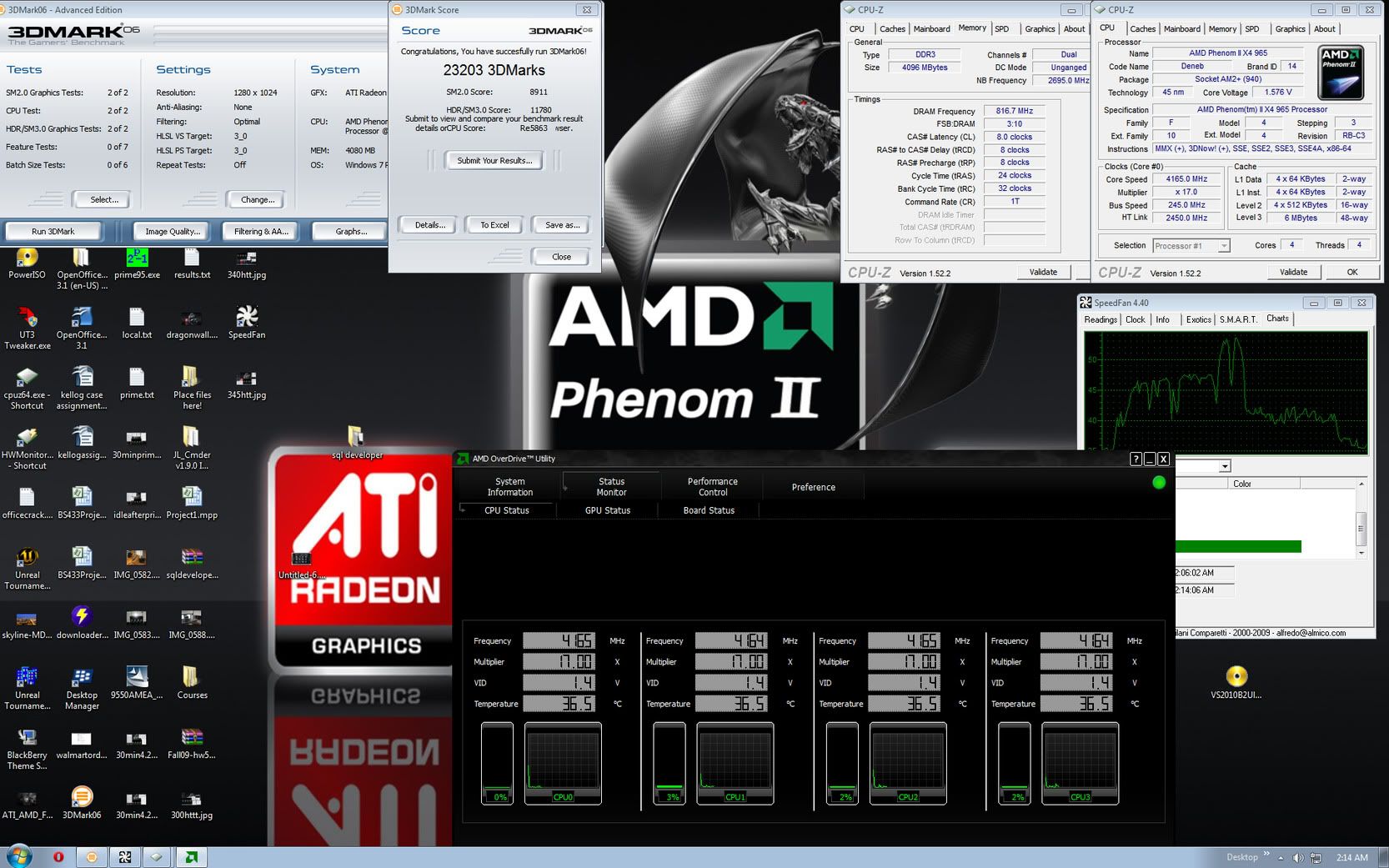1389x868 pixels.
Task: Open the SpeedFan desktop shortcut
Action: click(247, 318)
